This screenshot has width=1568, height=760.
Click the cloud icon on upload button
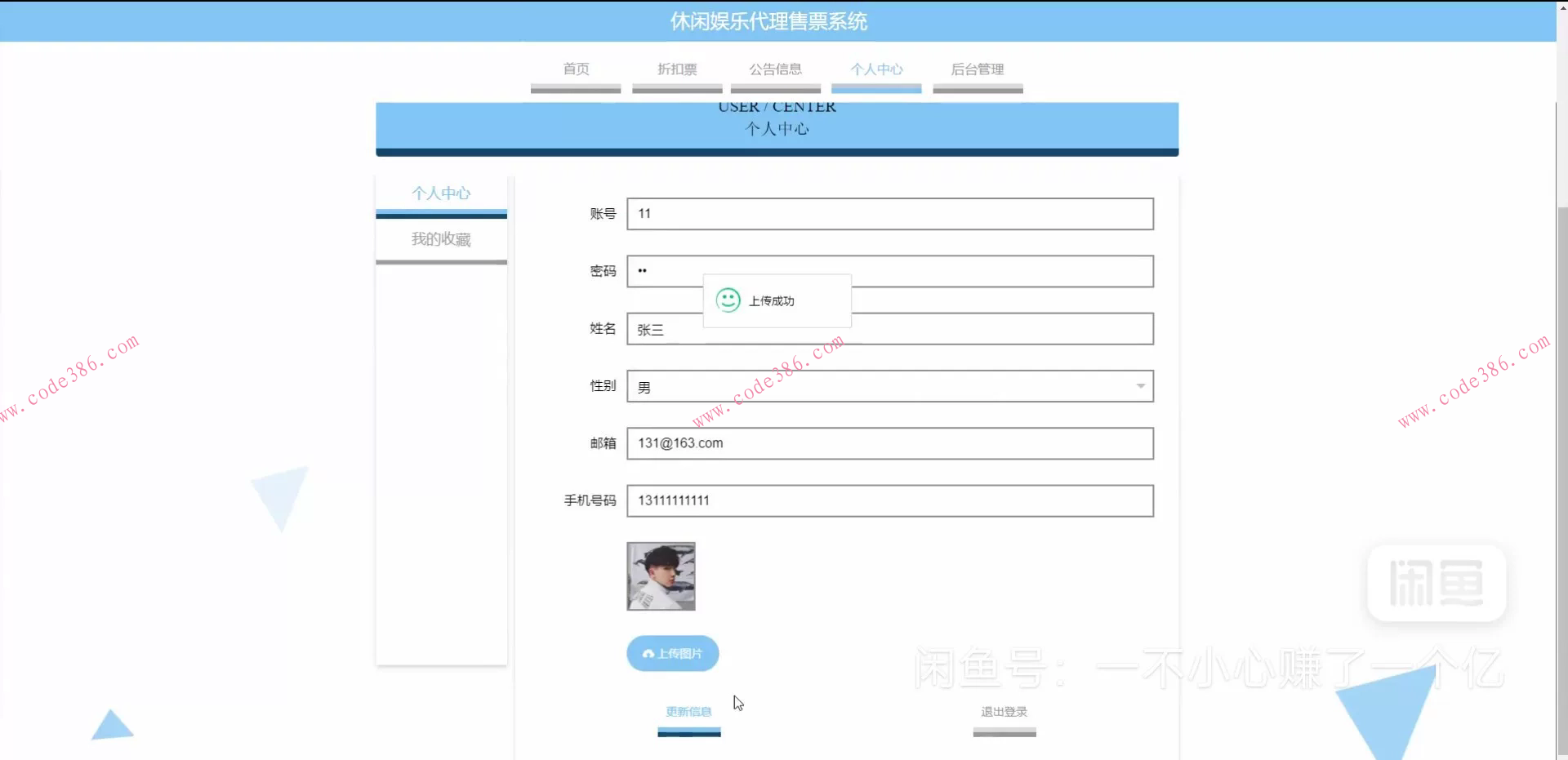coord(649,653)
